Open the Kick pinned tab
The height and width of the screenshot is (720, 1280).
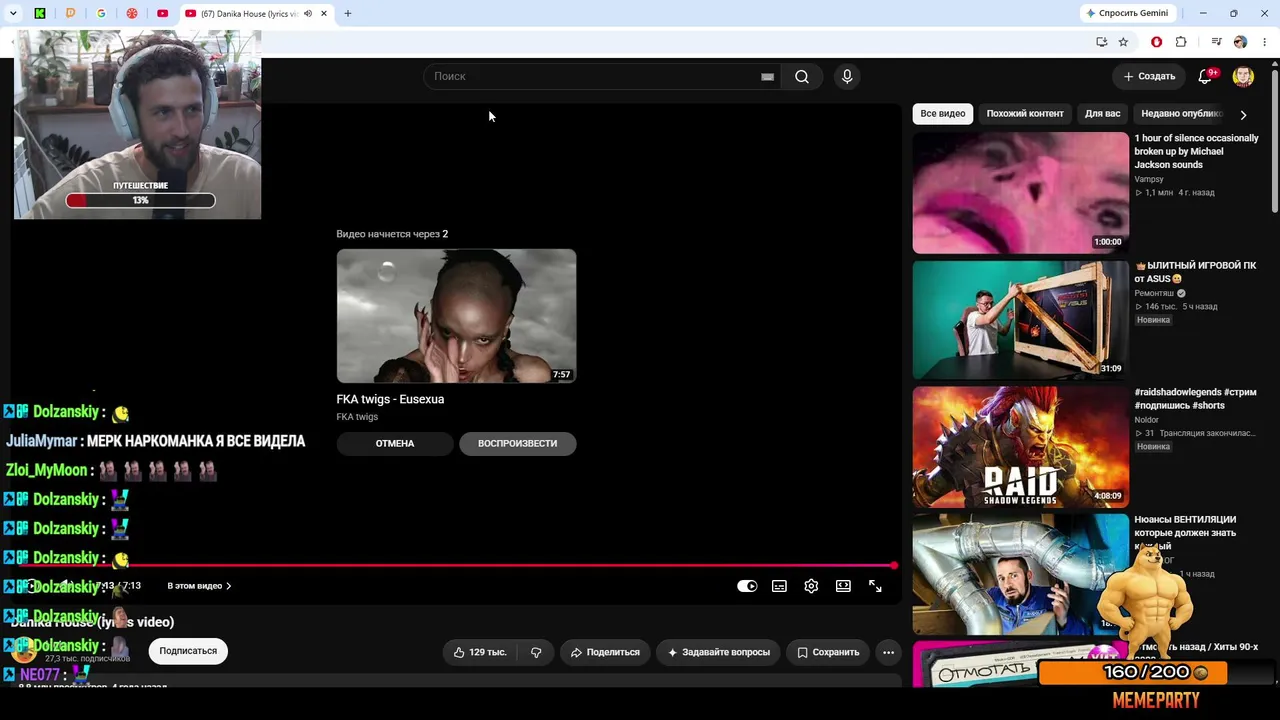pos(40,14)
